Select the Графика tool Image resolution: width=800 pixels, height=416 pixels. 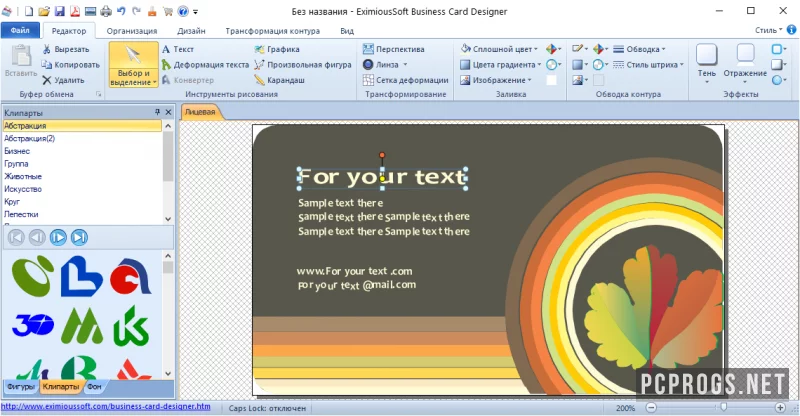(x=277, y=49)
